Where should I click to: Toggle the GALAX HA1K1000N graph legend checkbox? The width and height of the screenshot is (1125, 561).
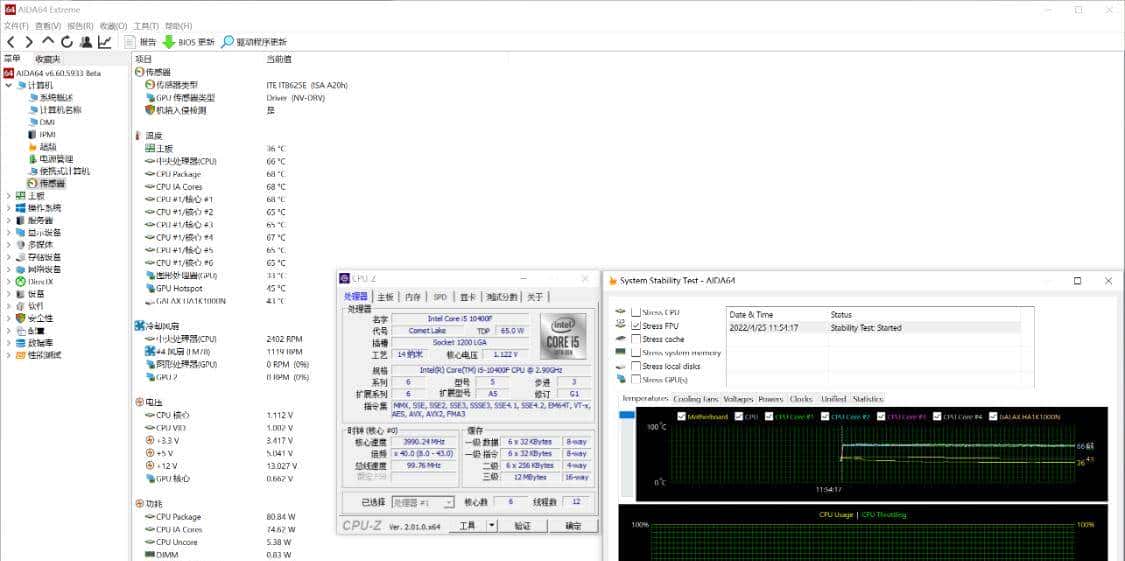tap(994, 417)
